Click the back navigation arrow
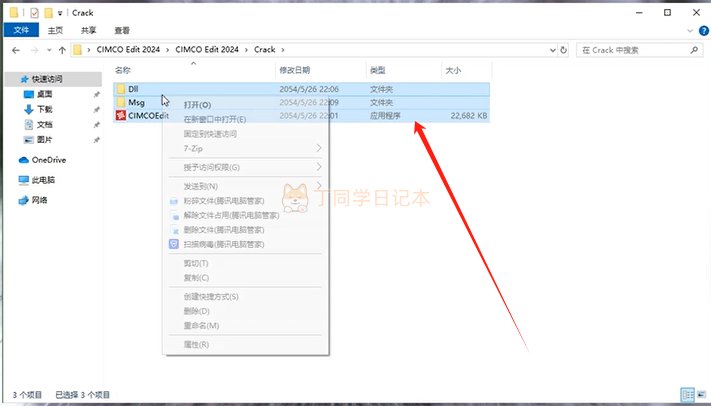Viewport: 711px width, 406px height. [x=16, y=50]
